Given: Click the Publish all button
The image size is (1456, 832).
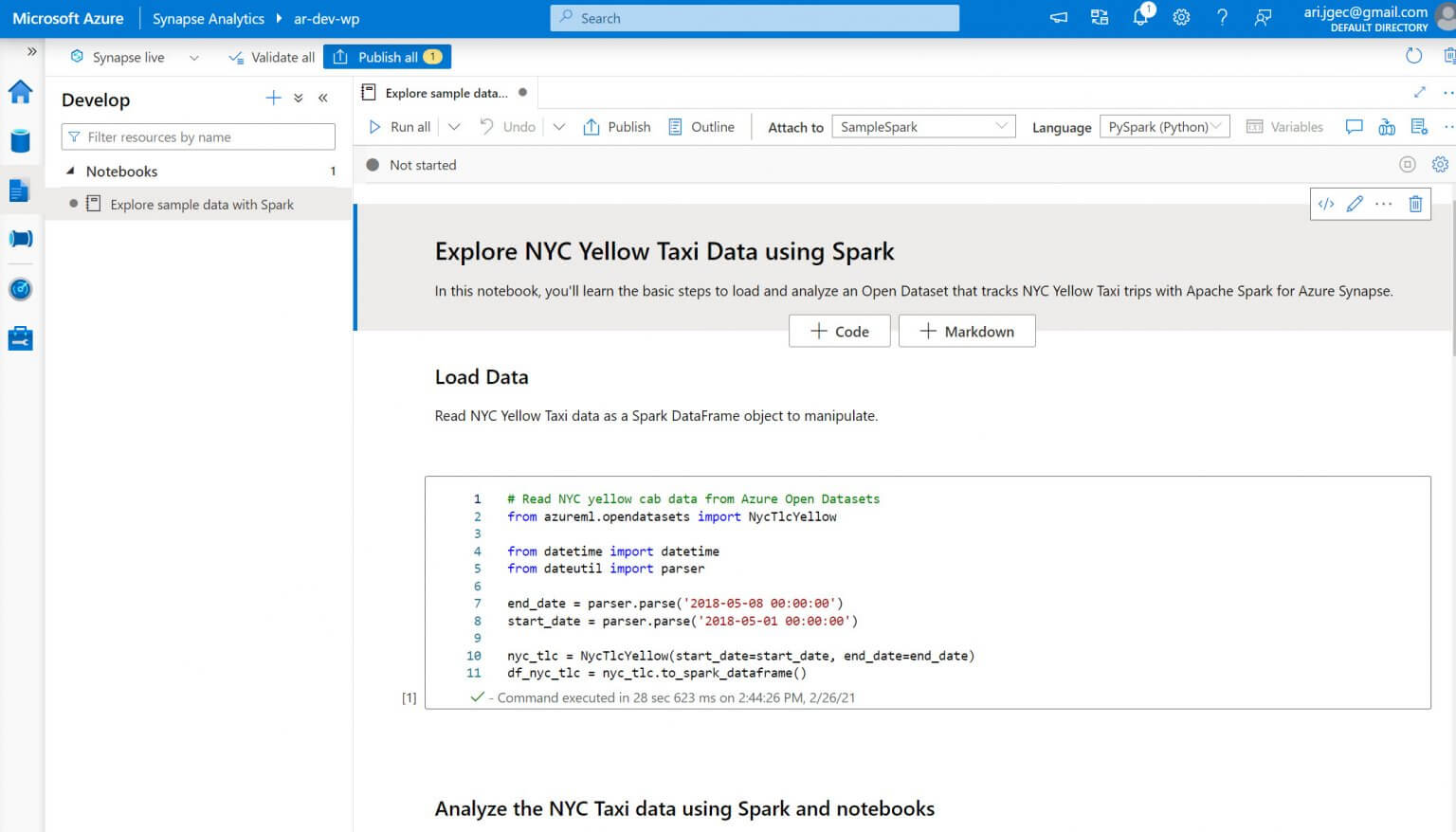Looking at the screenshot, I should (x=386, y=56).
